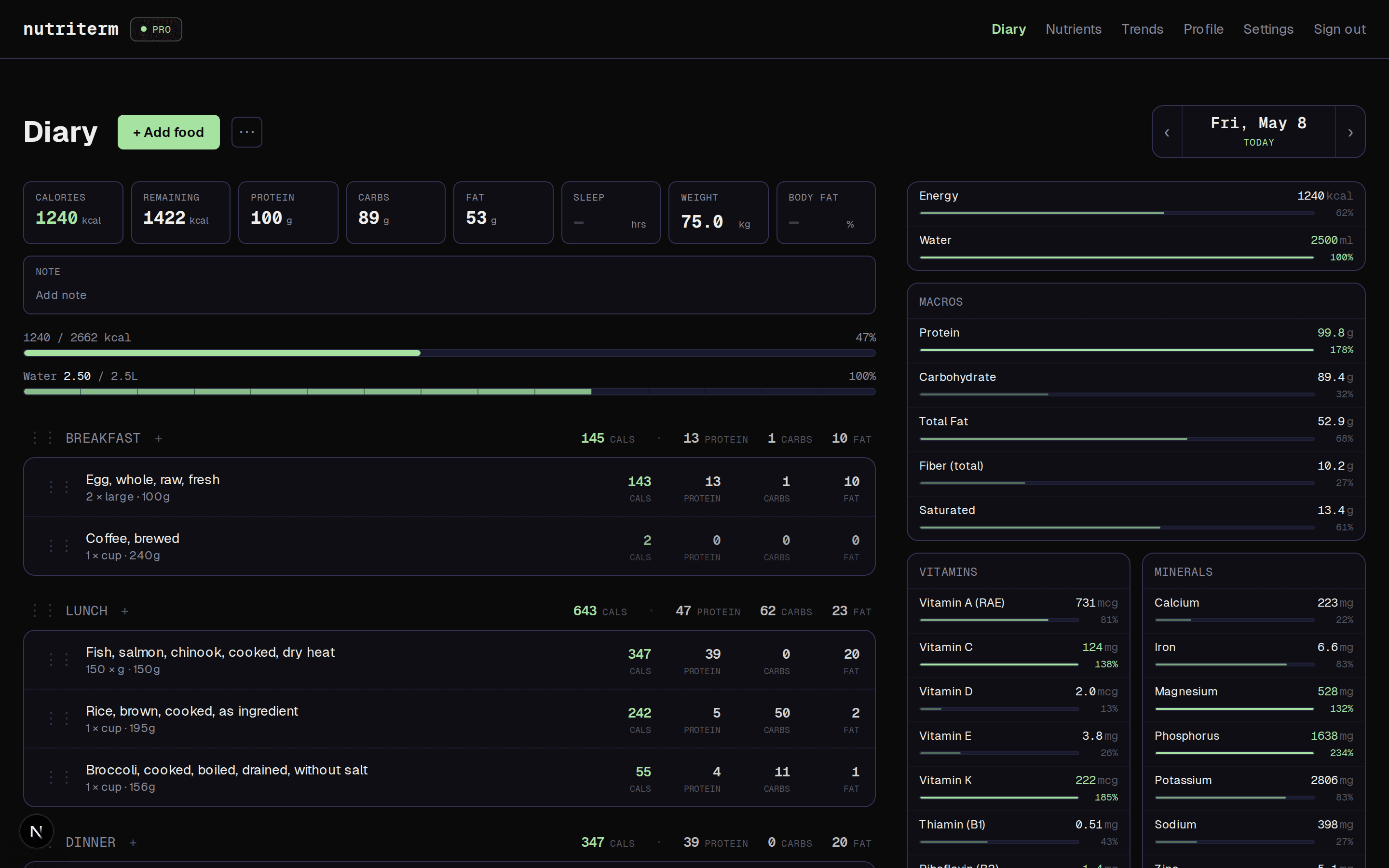The image size is (1389, 868).
Task: Click the Carbs 89 g stat card
Action: point(395,213)
